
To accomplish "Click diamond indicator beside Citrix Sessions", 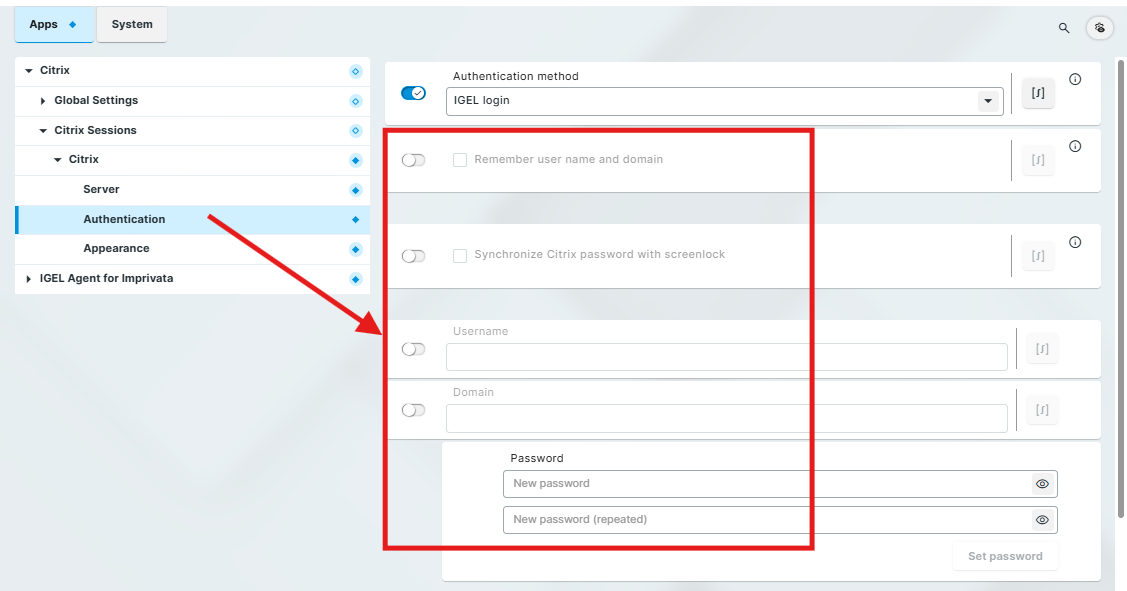I will click(x=355, y=131).
